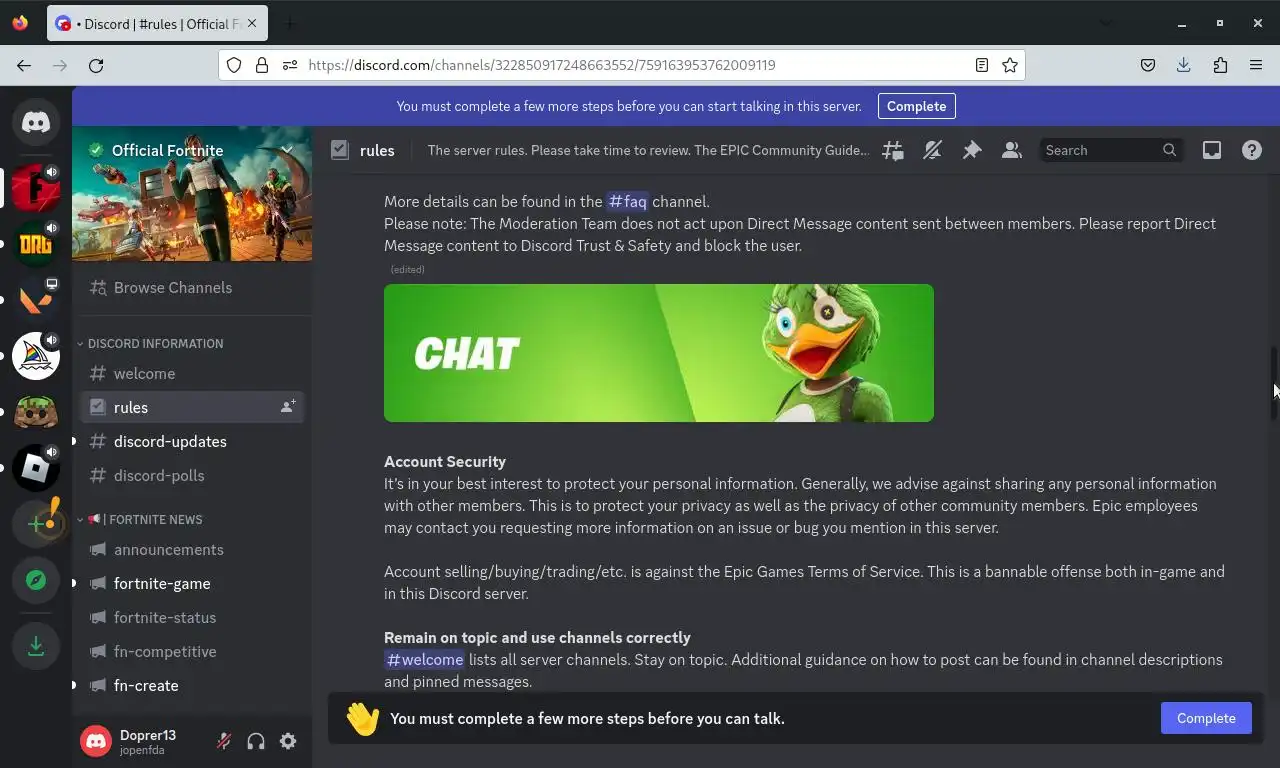This screenshot has height=768, width=1280.
Task: Open Firefox extensions puzzle icon
Action: (x=1220, y=65)
